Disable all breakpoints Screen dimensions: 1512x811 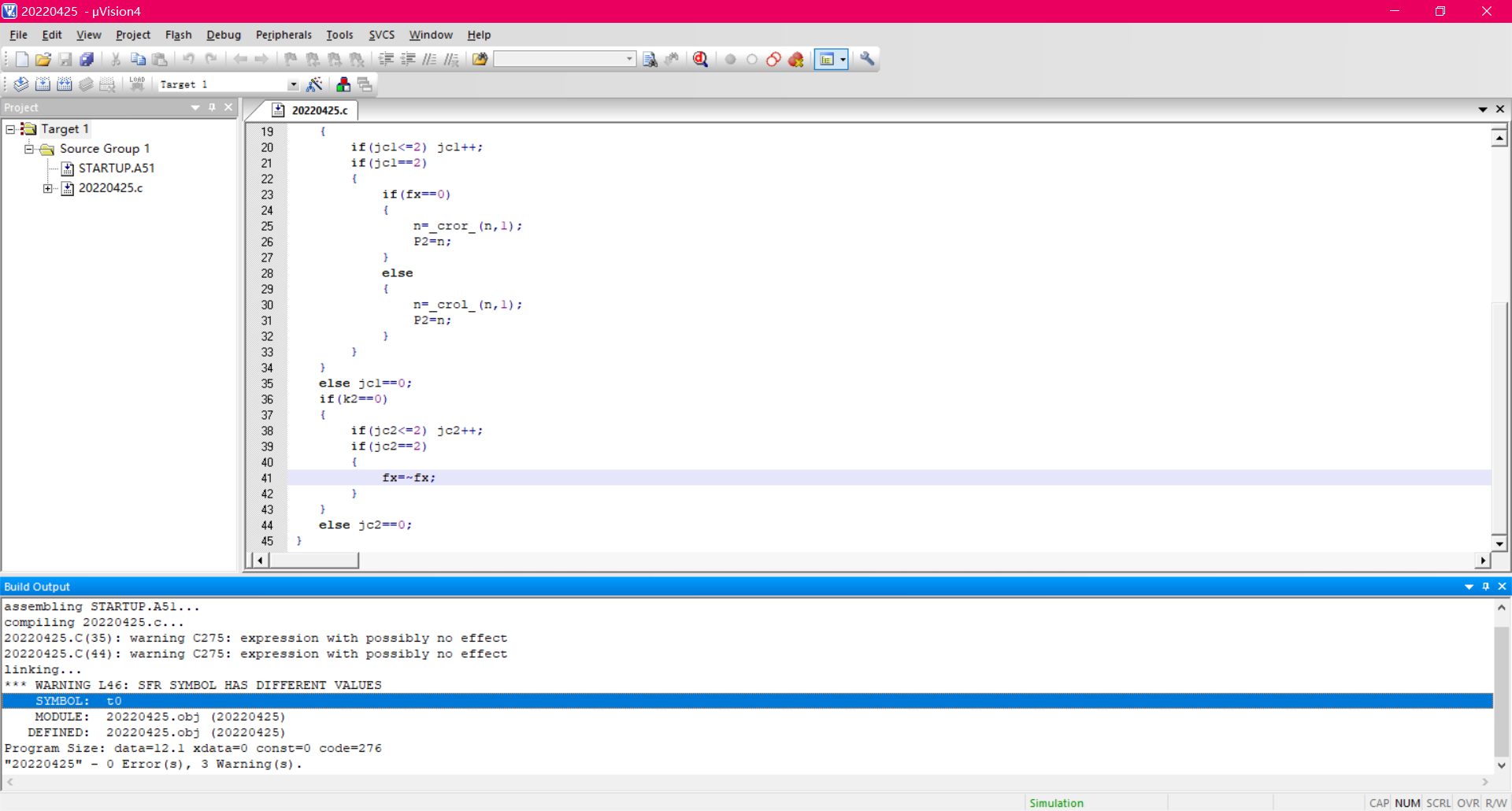(x=774, y=59)
